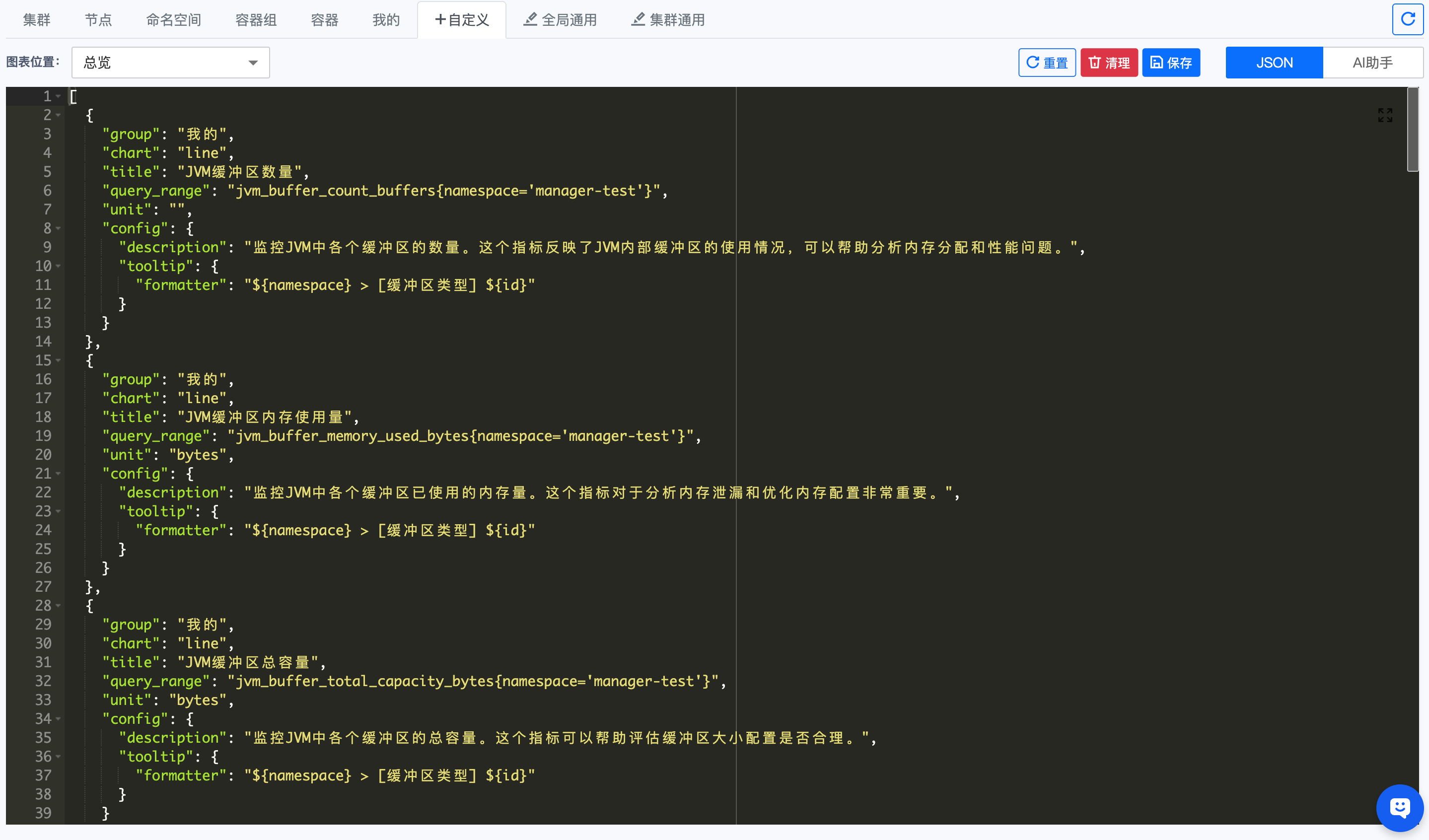The image size is (1429, 840).
Task: Switch to the JSON editor mode
Action: coord(1274,63)
